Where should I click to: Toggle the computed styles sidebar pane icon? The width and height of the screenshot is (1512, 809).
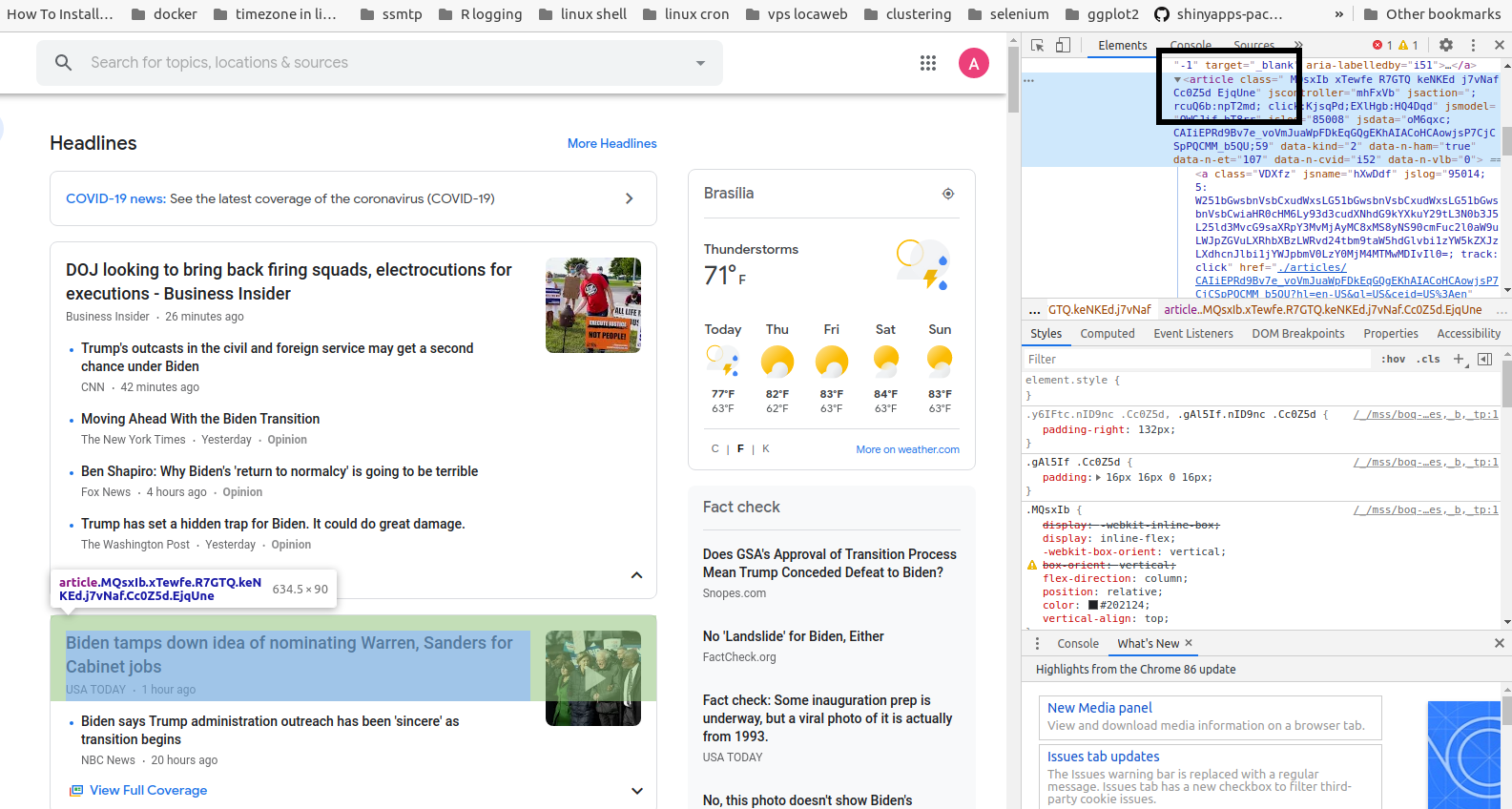[x=1484, y=359]
